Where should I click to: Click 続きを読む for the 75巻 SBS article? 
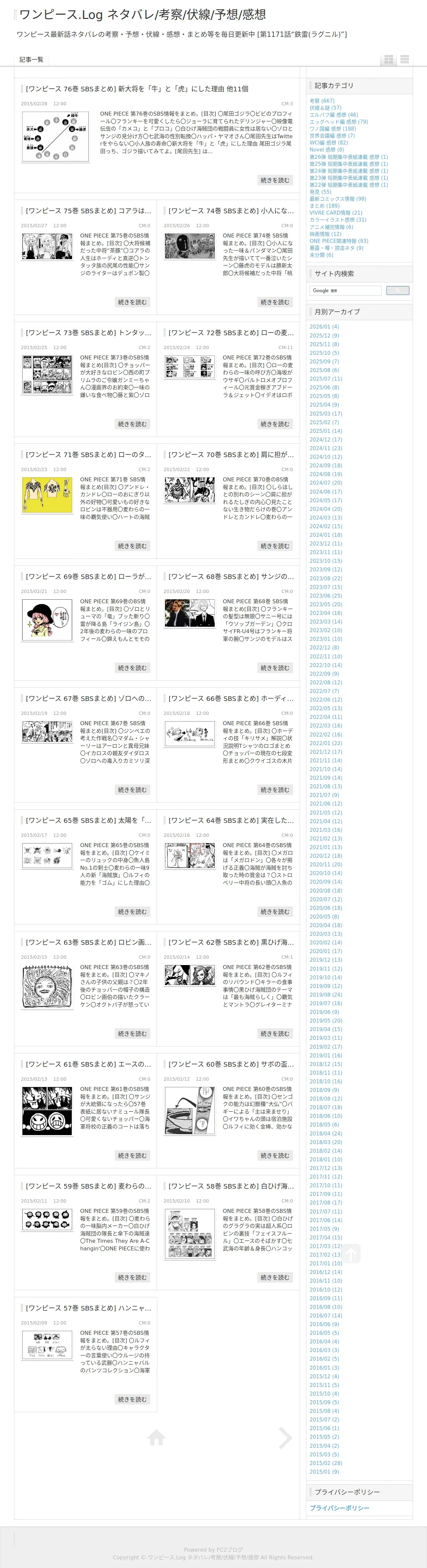tap(132, 302)
